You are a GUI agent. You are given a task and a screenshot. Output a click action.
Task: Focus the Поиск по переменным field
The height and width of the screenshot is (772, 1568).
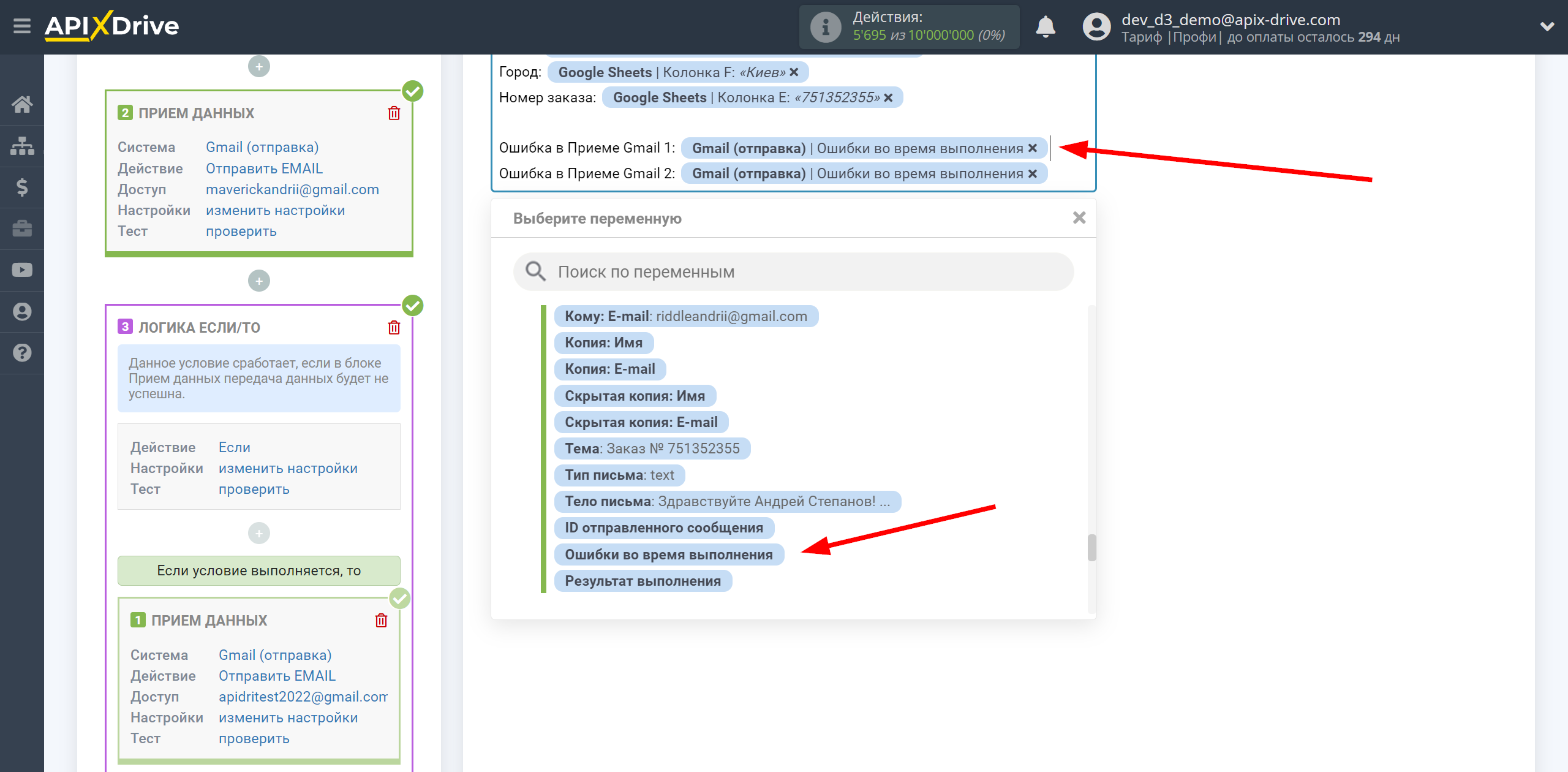[793, 271]
